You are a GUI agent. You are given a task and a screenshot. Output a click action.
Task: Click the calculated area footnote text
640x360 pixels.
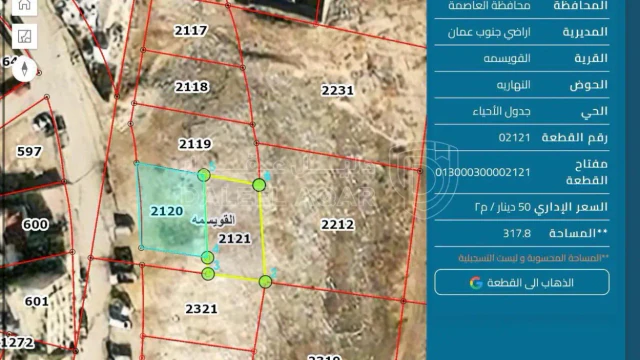pyautogui.click(x=533, y=258)
